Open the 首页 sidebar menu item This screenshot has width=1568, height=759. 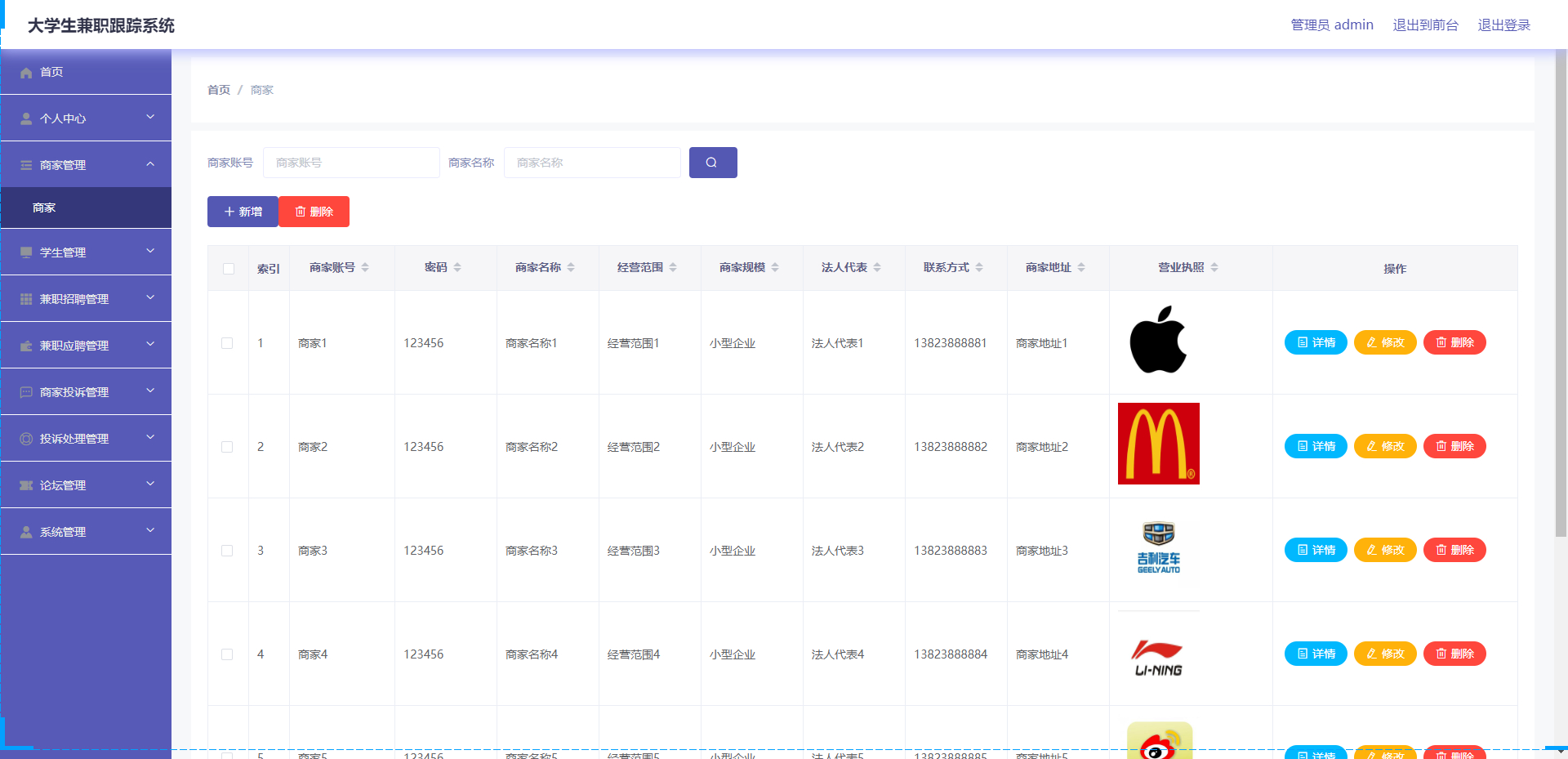click(x=86, y=72)
